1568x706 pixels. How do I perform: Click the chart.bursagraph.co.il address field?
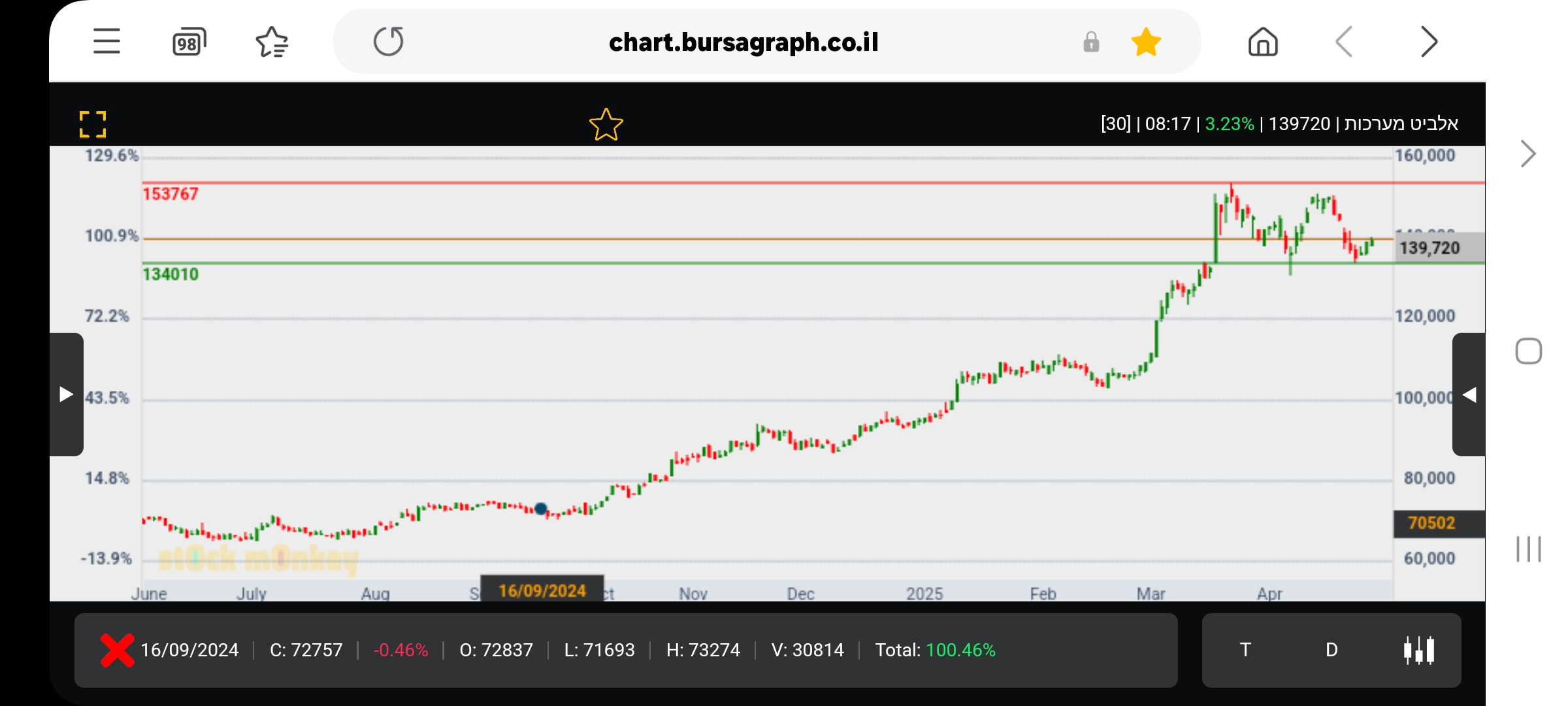[x=743, y=42]
